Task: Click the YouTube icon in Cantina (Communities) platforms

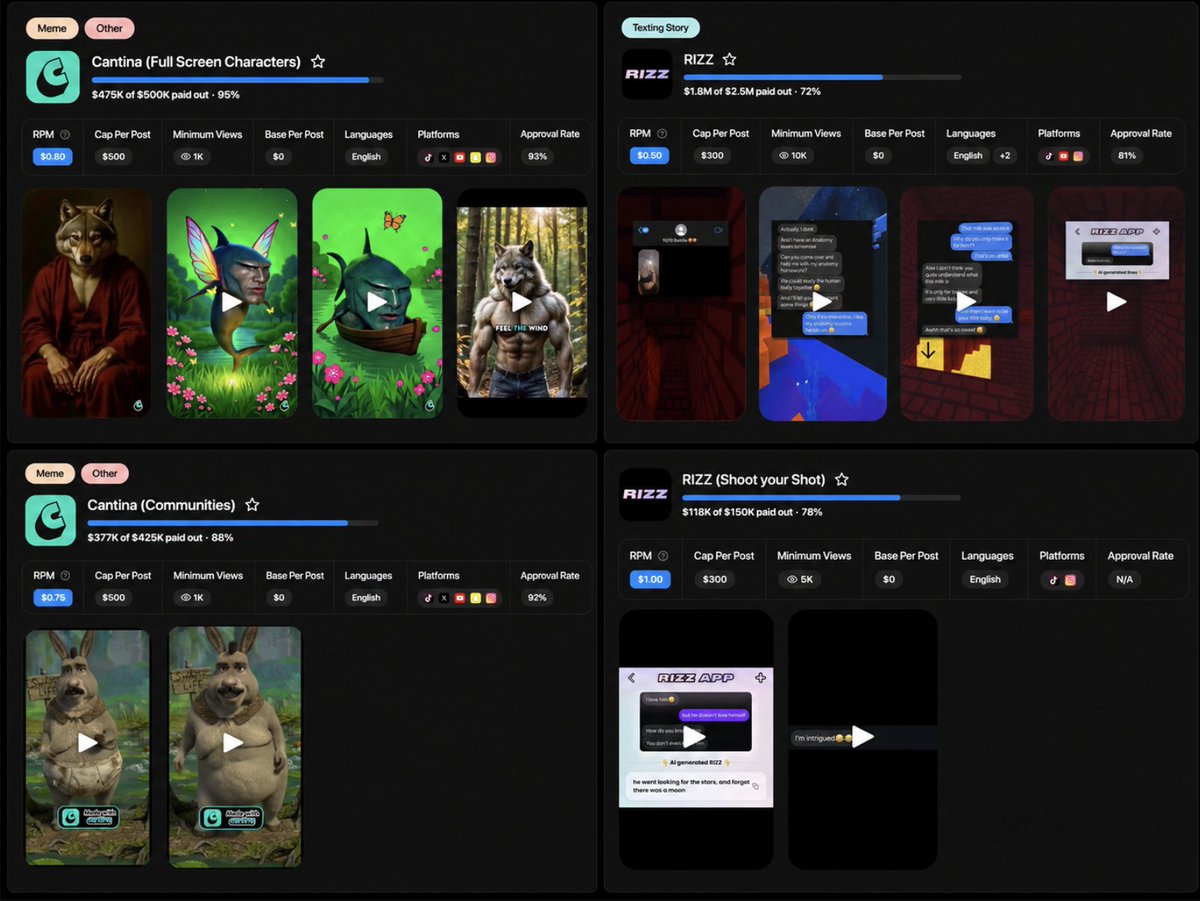Action: 460,598
